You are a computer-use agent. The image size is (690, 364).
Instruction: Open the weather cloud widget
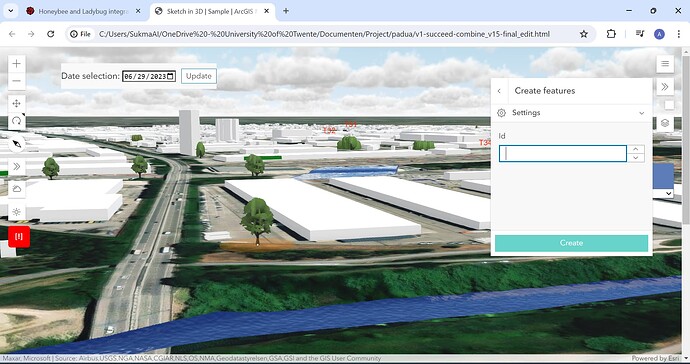pos(17,189)
